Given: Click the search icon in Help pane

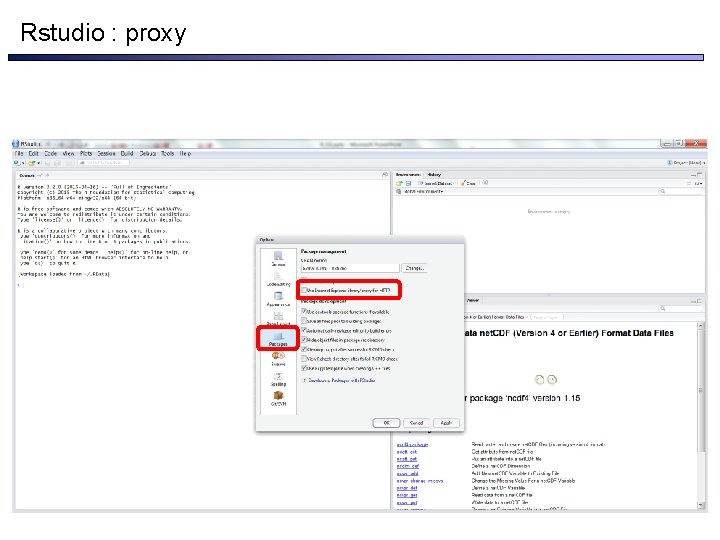Looking at the screenshot, I should pos(663,309).
